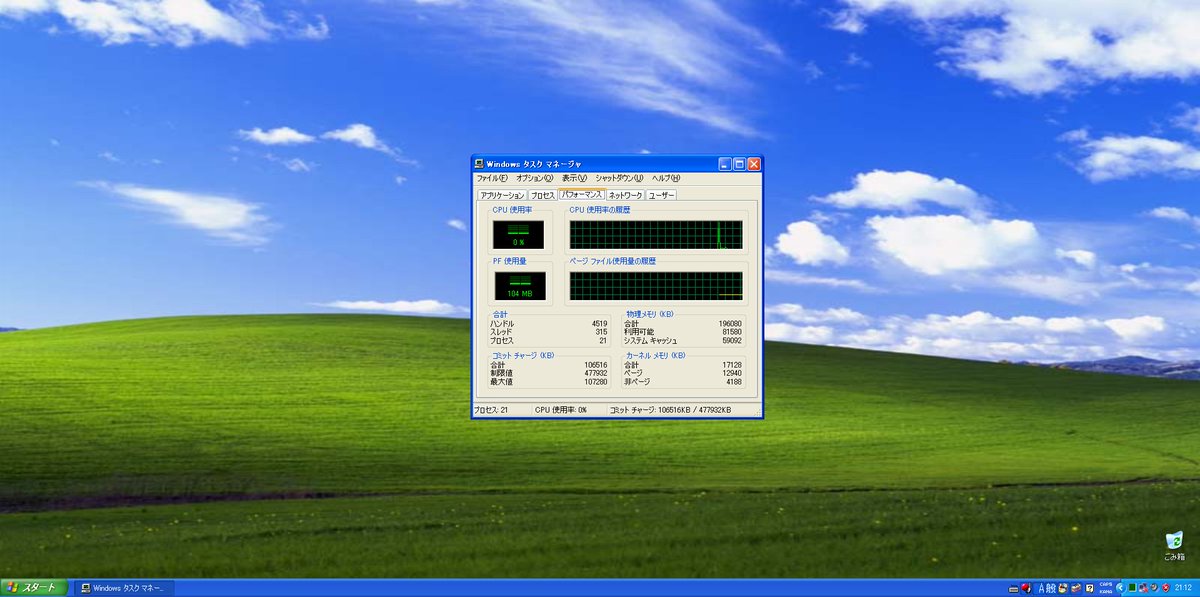Open the 表示(V) menu
The width and height of the screenshot is (1200, 597).
pyautogui.click(x=574, y=178)
